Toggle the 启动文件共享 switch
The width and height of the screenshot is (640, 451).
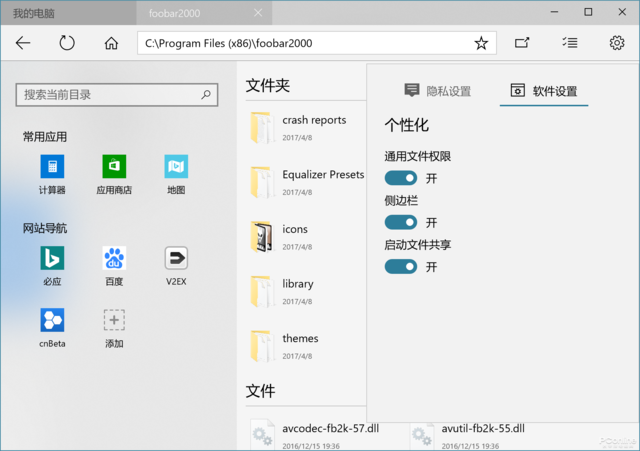pyautogui.click(x=401, y=267)
